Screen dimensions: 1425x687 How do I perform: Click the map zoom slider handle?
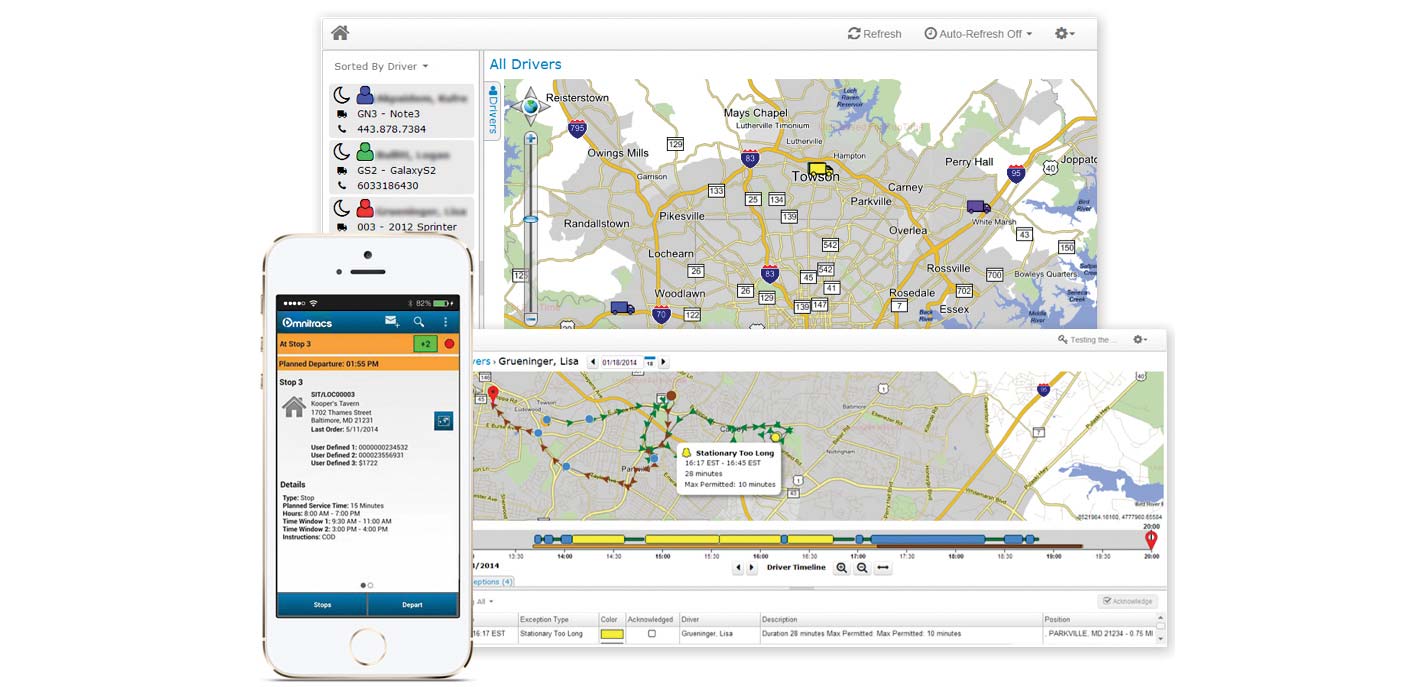click(530, 219)
